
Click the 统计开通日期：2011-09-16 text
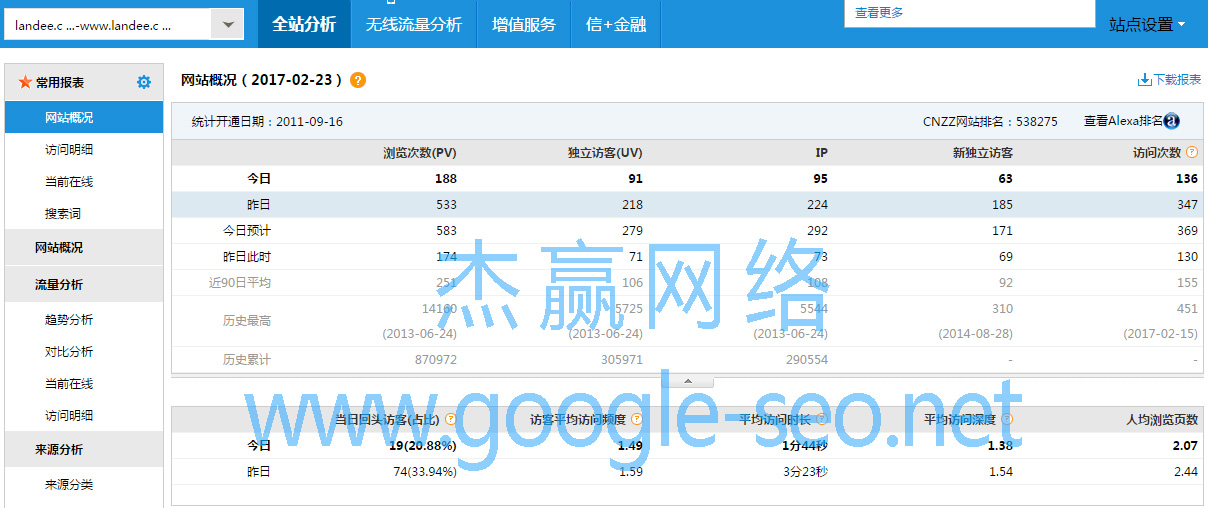click(267, 121)
